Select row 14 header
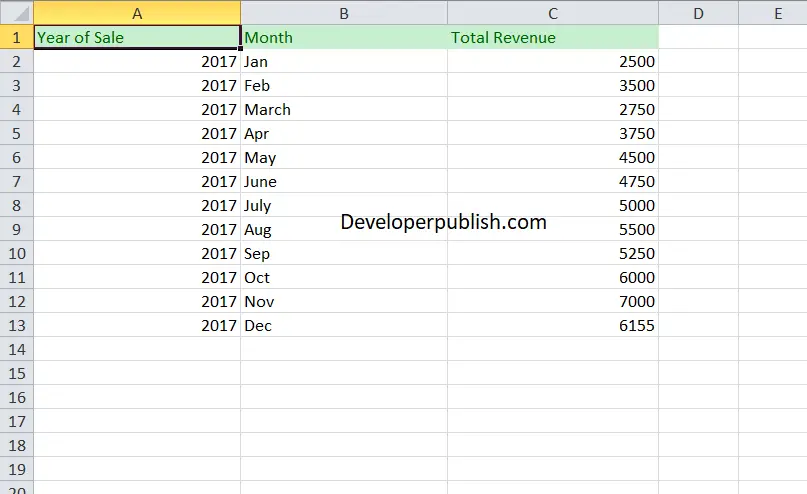 (x=16, y=349)
